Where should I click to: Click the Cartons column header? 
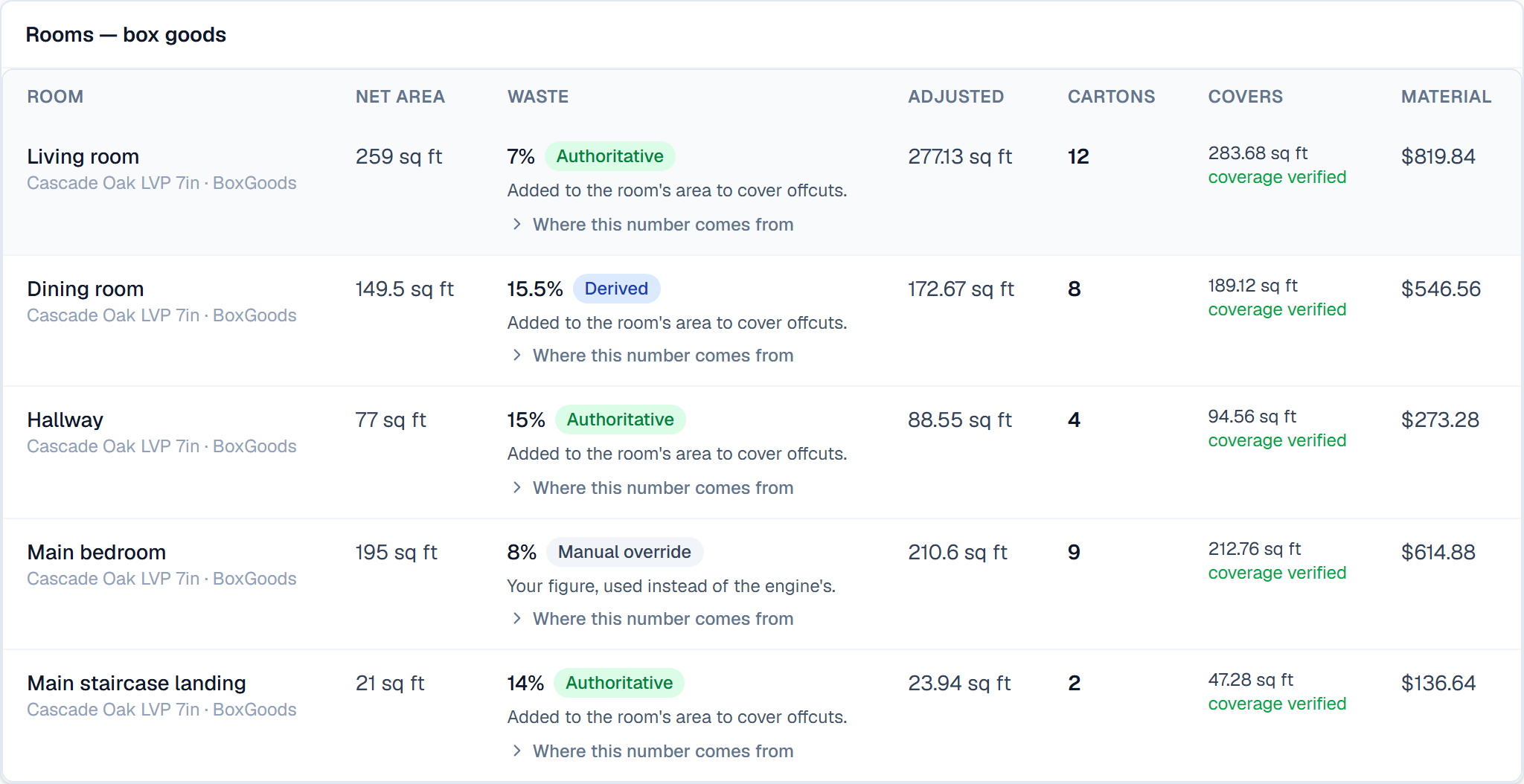pos(1111,97)
